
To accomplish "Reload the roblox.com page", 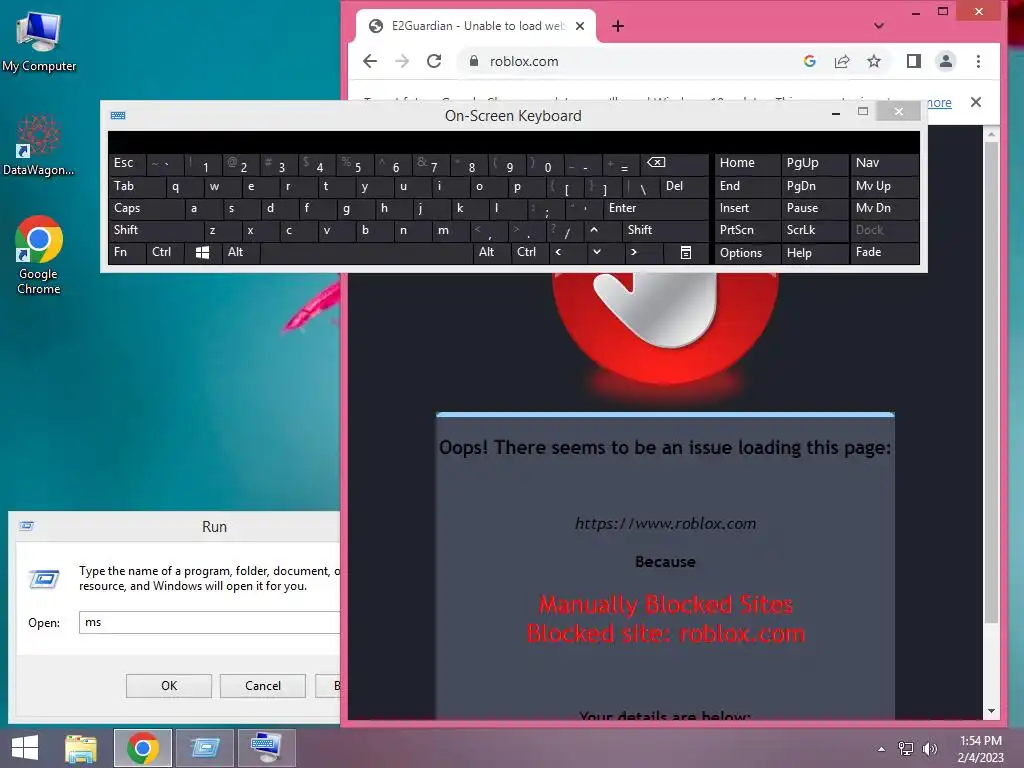I will (x=434, y=61).
